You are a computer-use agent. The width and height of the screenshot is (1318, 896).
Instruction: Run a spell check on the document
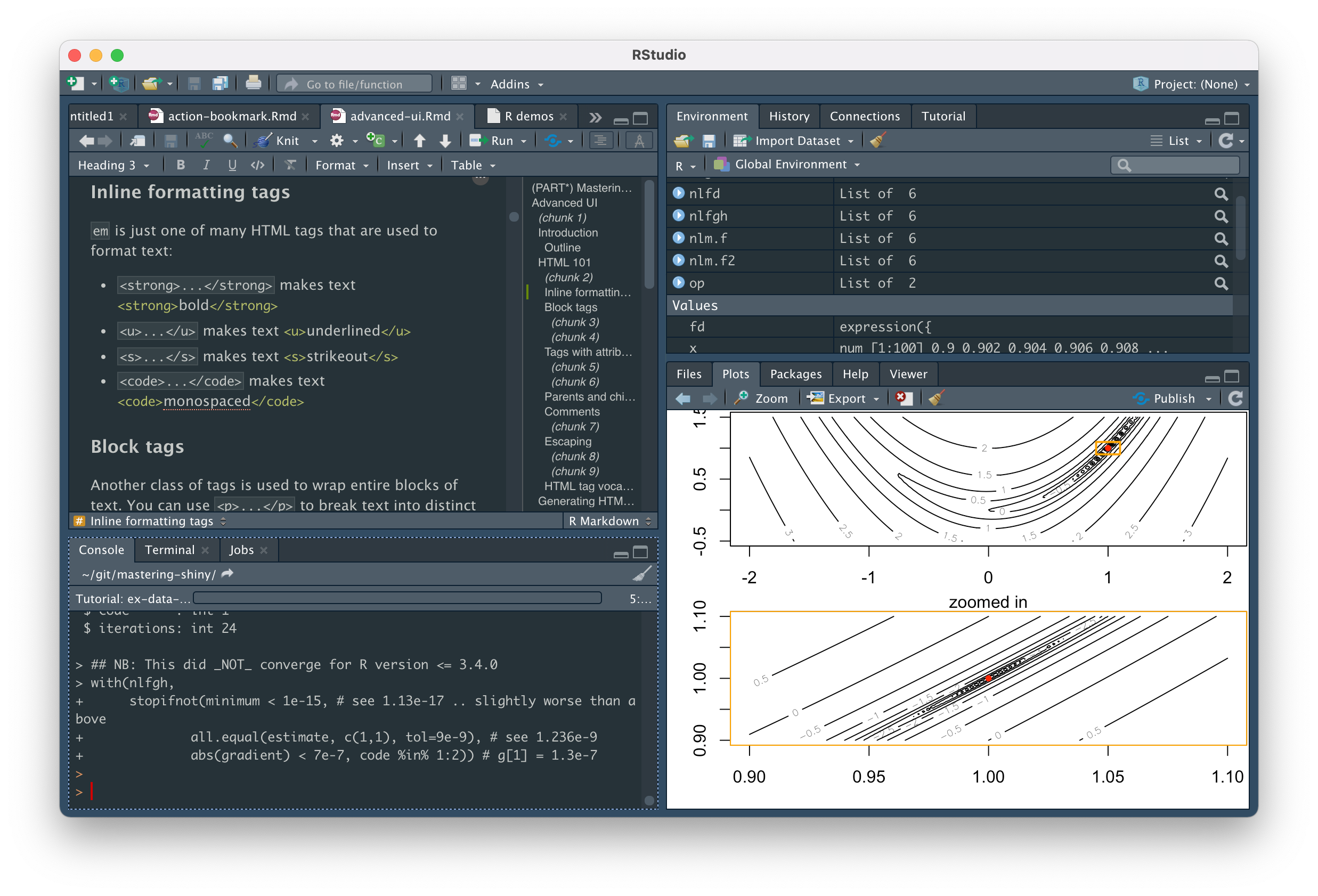(203, 140)
